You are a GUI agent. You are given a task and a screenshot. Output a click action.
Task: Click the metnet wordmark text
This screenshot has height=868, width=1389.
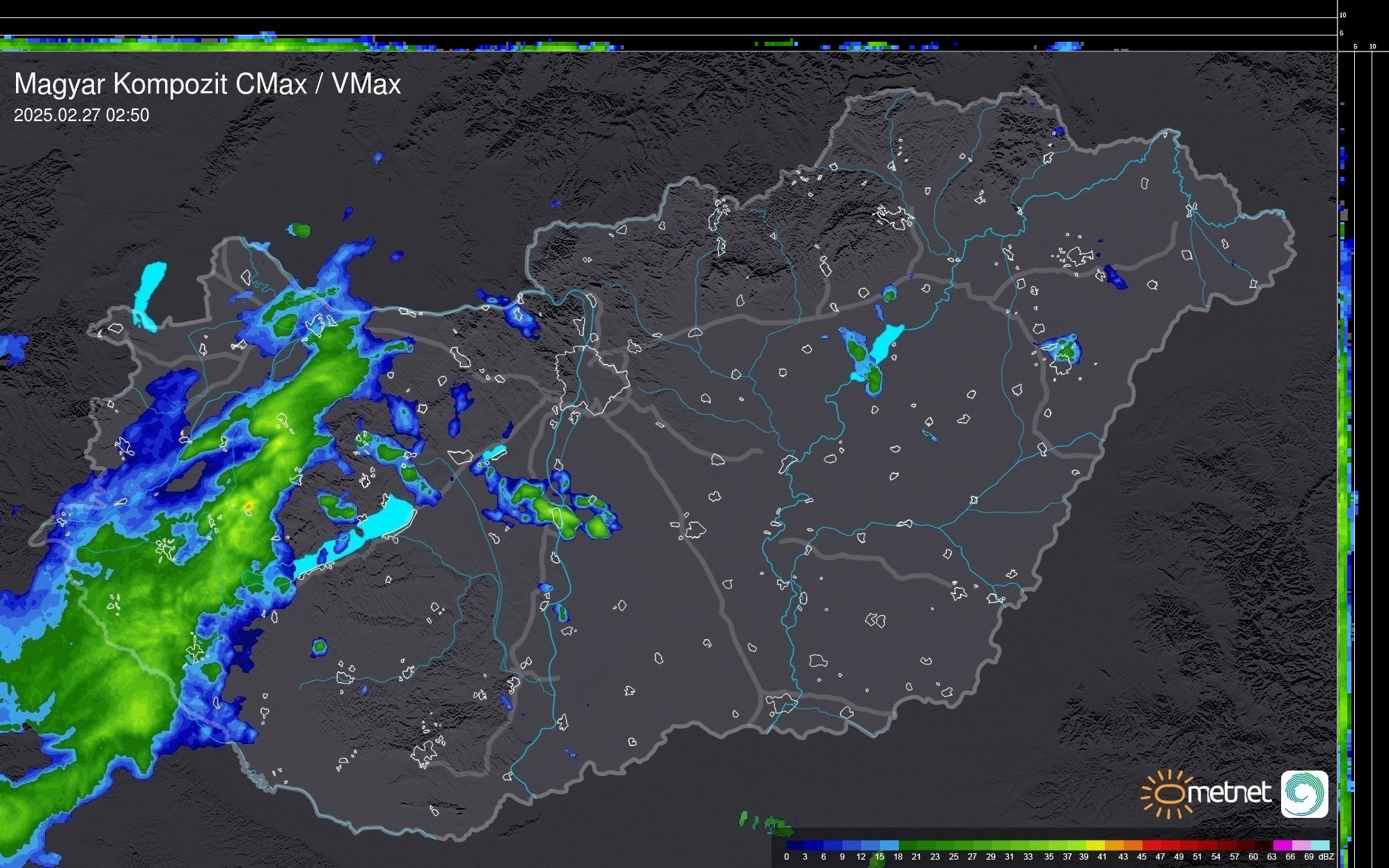pos(1230,793)
